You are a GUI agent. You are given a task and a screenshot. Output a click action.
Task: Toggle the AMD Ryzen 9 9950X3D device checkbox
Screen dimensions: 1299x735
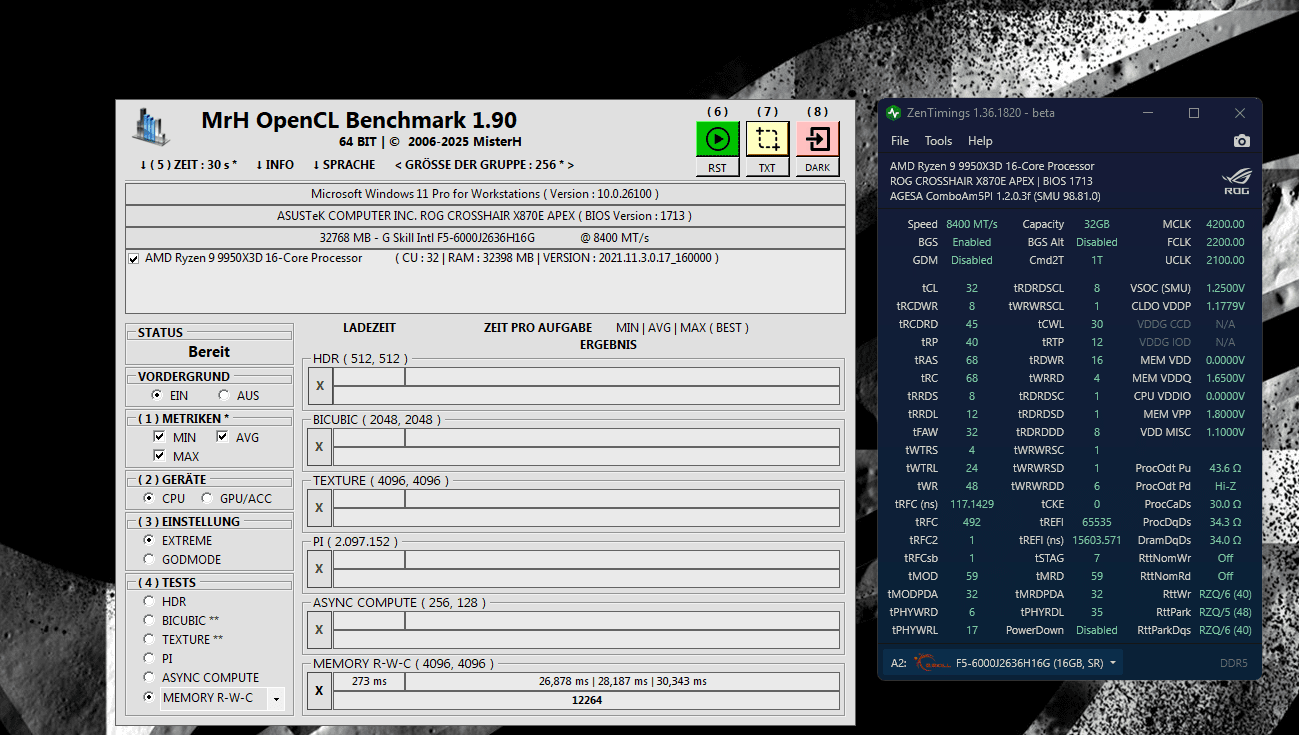point(134,259)
